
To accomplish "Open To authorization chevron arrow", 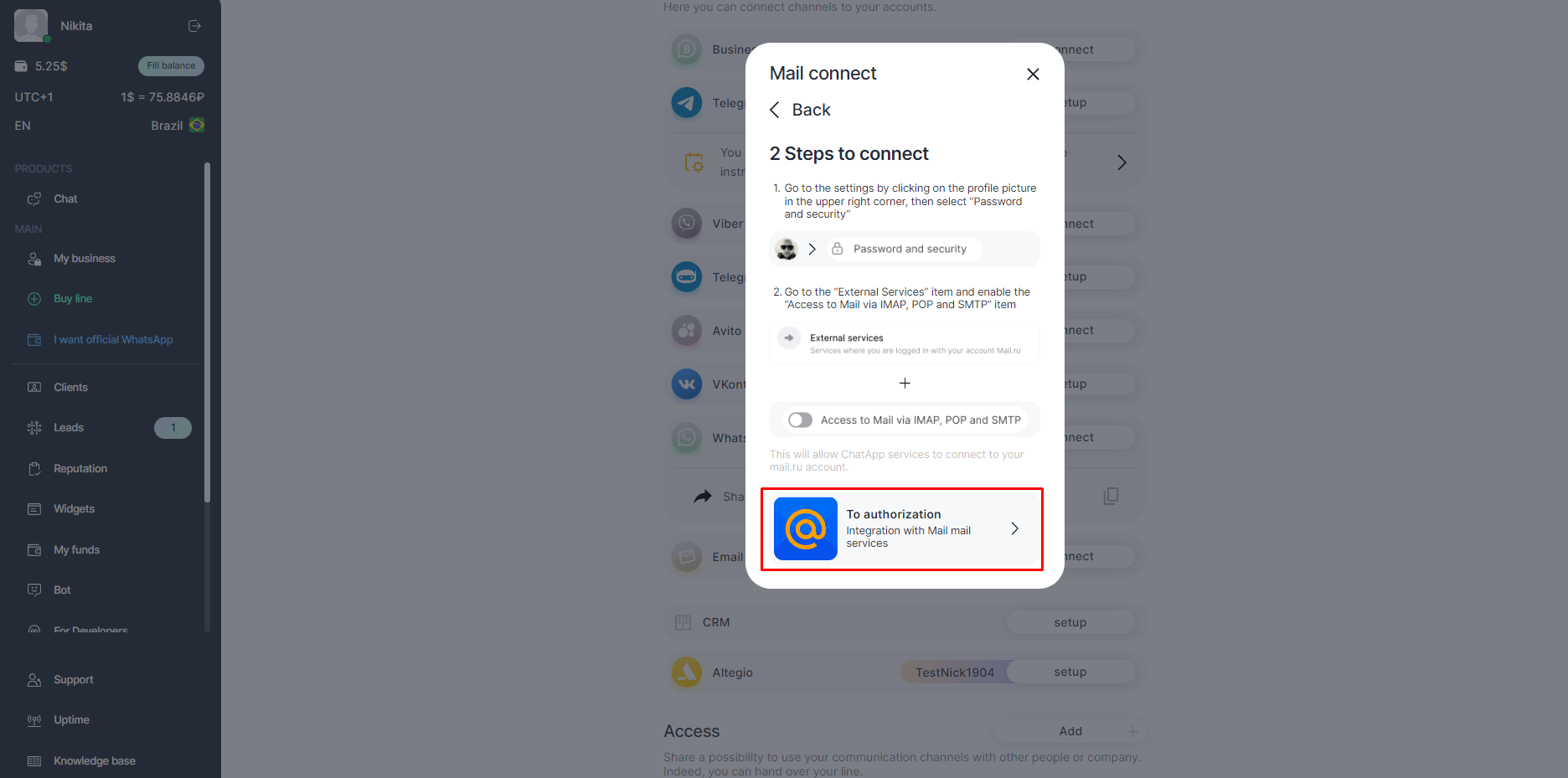I will (x=1014, y=528).
